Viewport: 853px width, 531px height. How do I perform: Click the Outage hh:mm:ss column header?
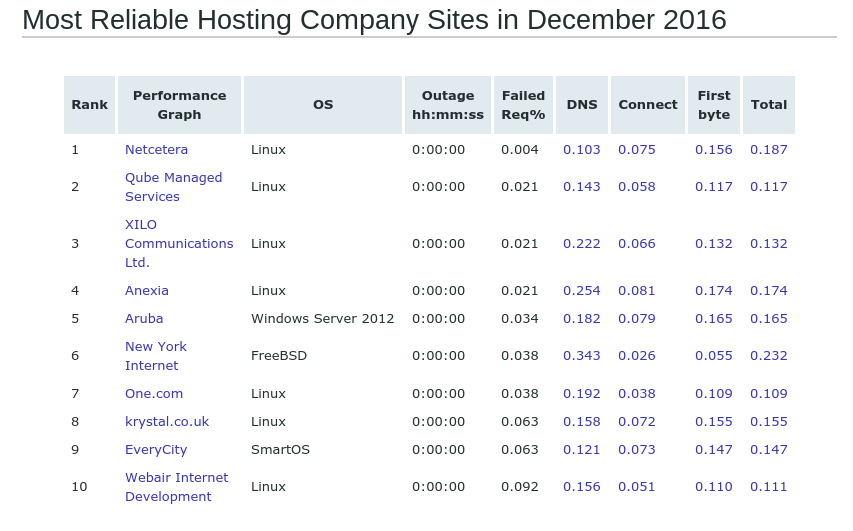[x=448, y=105]
